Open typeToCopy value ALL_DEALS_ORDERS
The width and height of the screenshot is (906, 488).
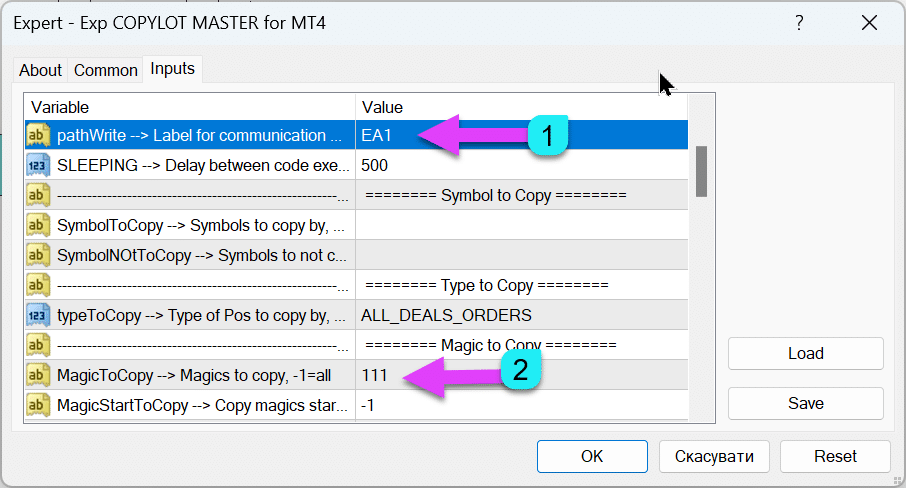[x=446, y=315]
